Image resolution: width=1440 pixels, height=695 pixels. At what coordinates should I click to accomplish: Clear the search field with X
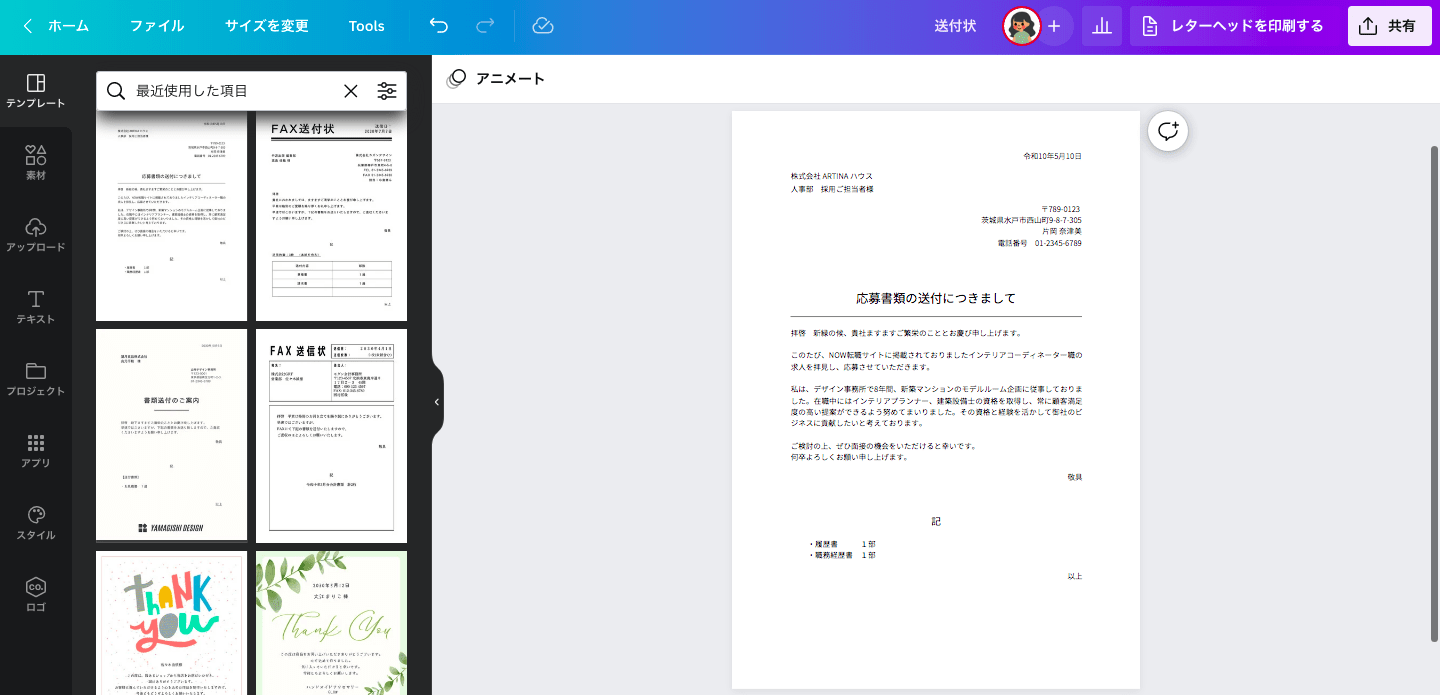pyautogui.click(x=351, y=91)
